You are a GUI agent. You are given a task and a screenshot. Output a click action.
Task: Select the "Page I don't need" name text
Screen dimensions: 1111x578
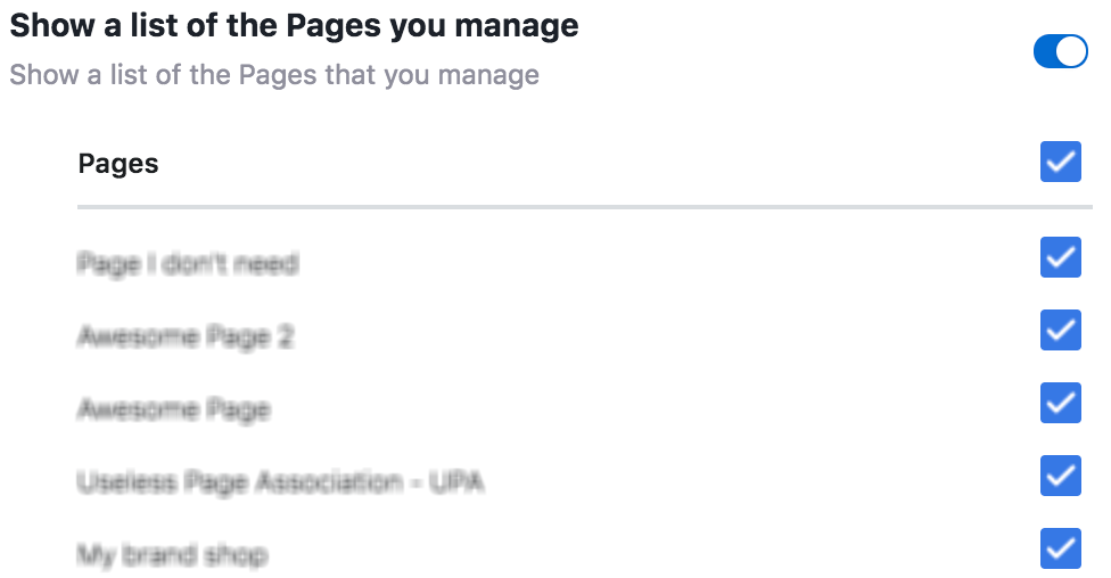187,264
